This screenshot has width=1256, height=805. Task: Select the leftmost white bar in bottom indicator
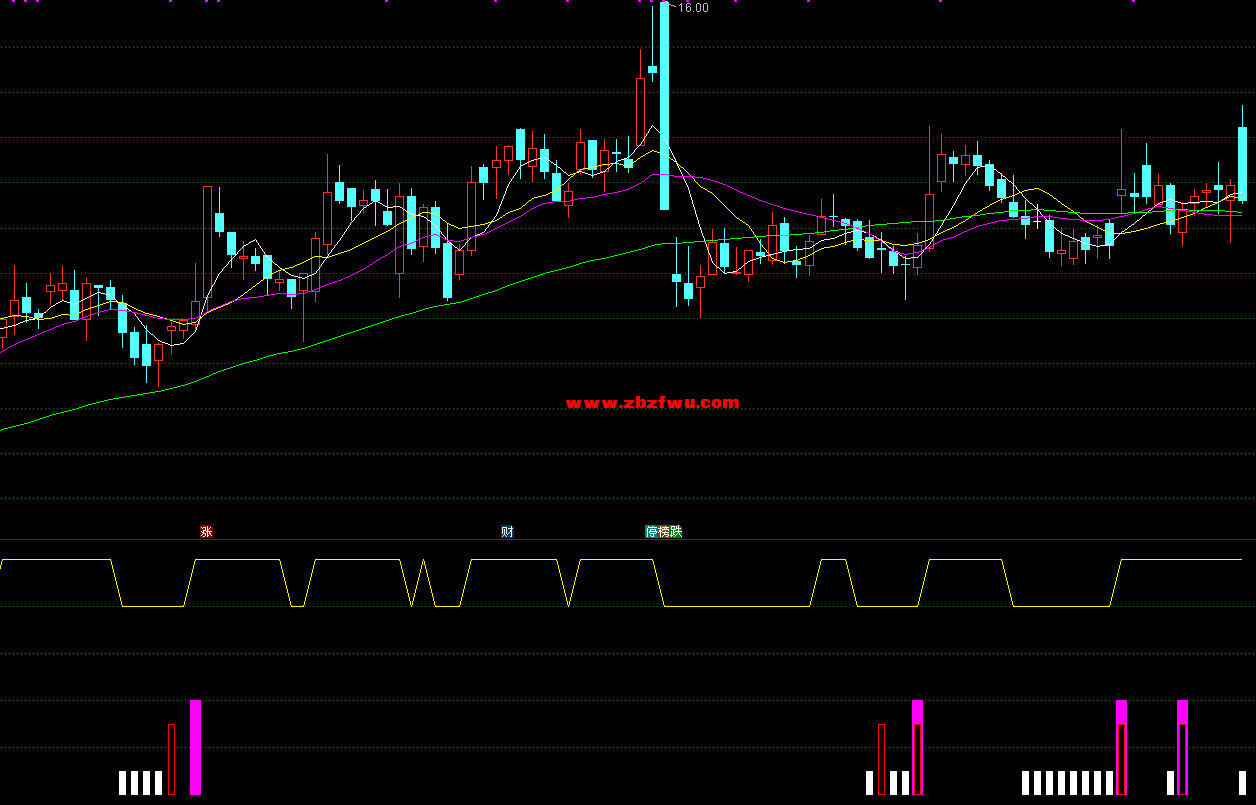pyautogui.click(x=123, y=782)
